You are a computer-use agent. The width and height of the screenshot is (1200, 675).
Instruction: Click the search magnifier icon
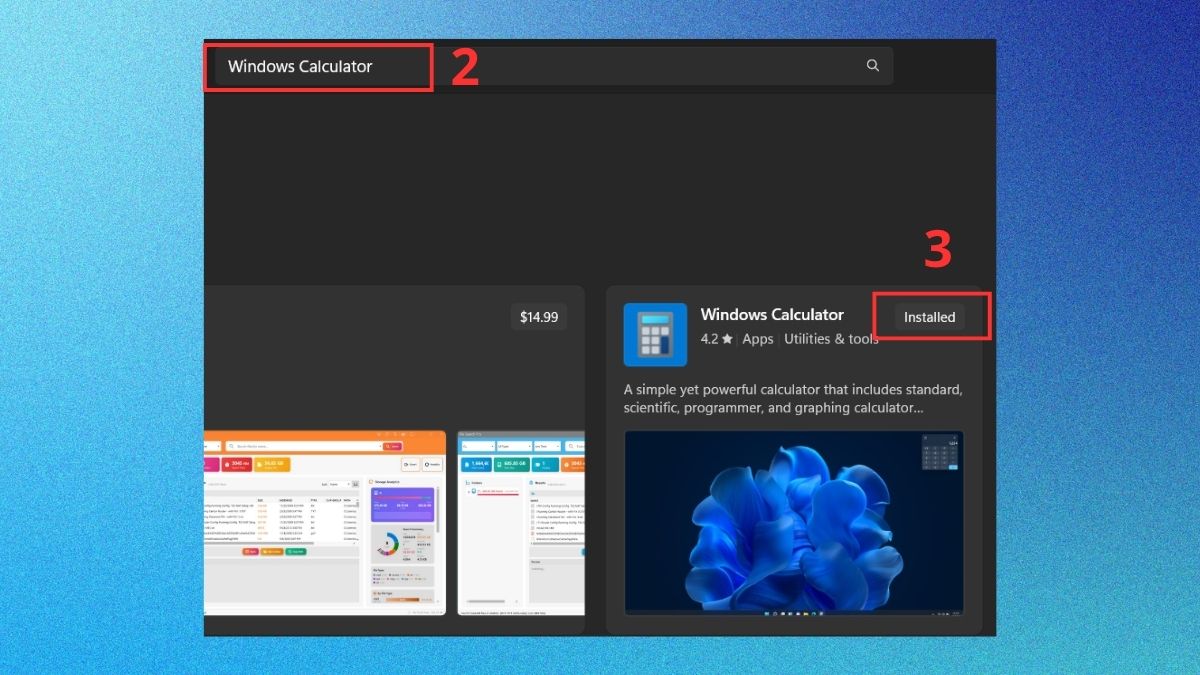click(872, 66)
